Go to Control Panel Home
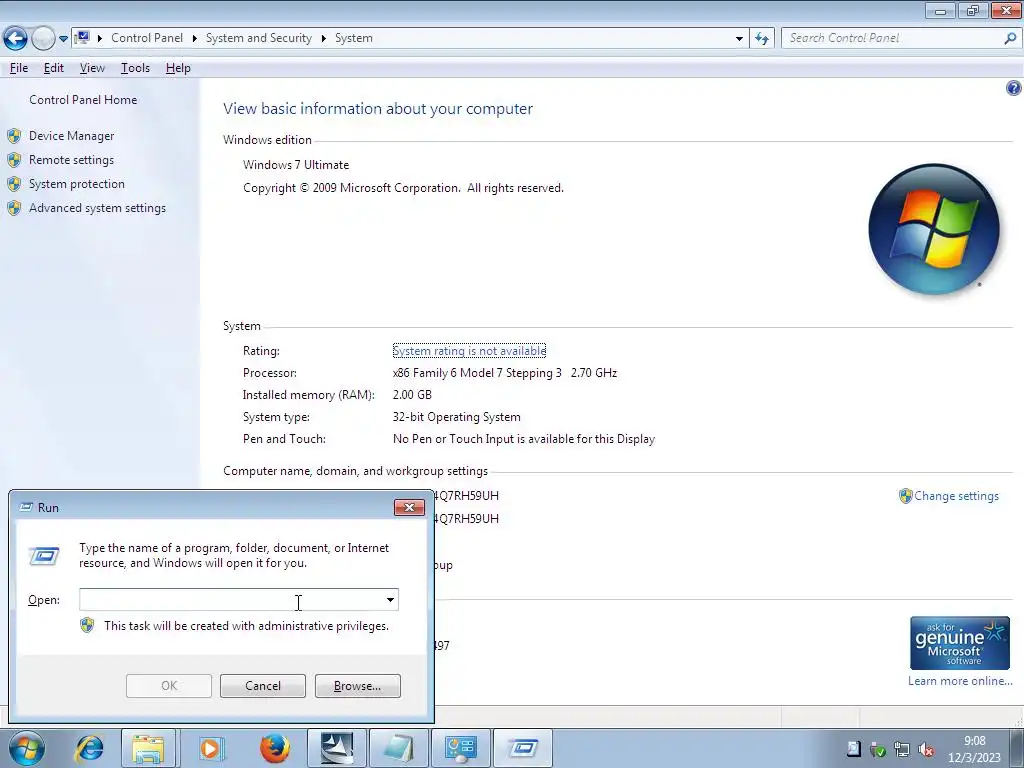 83,100
